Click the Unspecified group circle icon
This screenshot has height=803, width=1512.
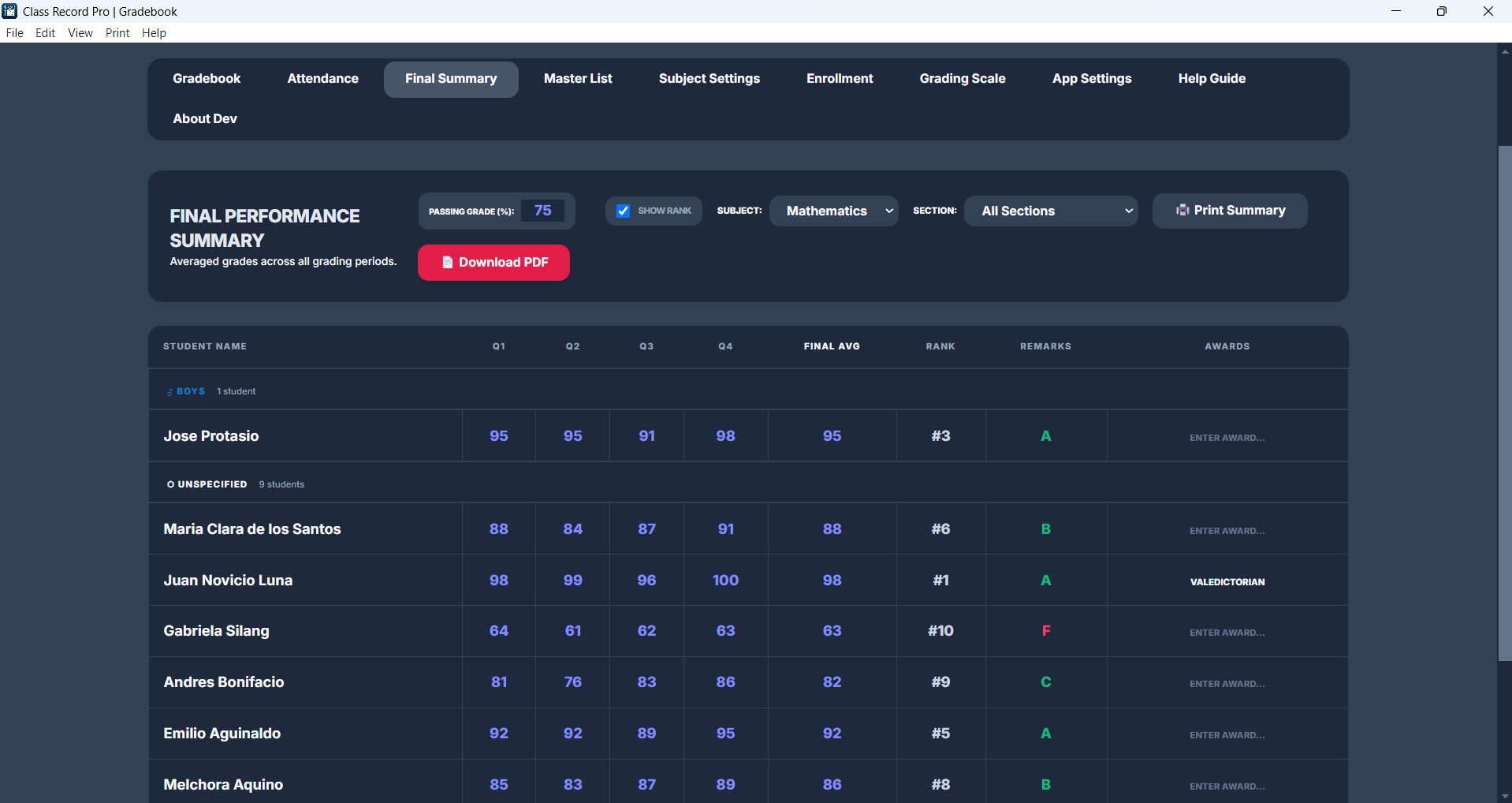(x=170, y=484)
